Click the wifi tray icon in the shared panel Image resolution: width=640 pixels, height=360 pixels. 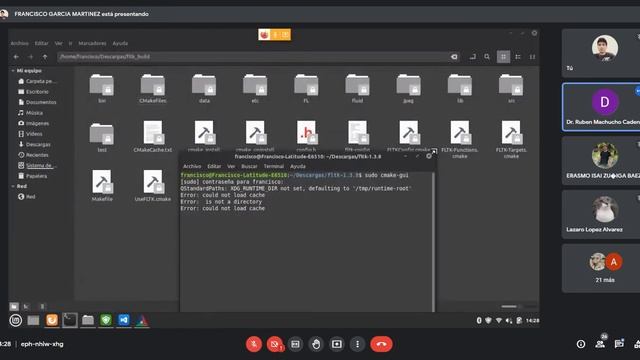point(499,321)
